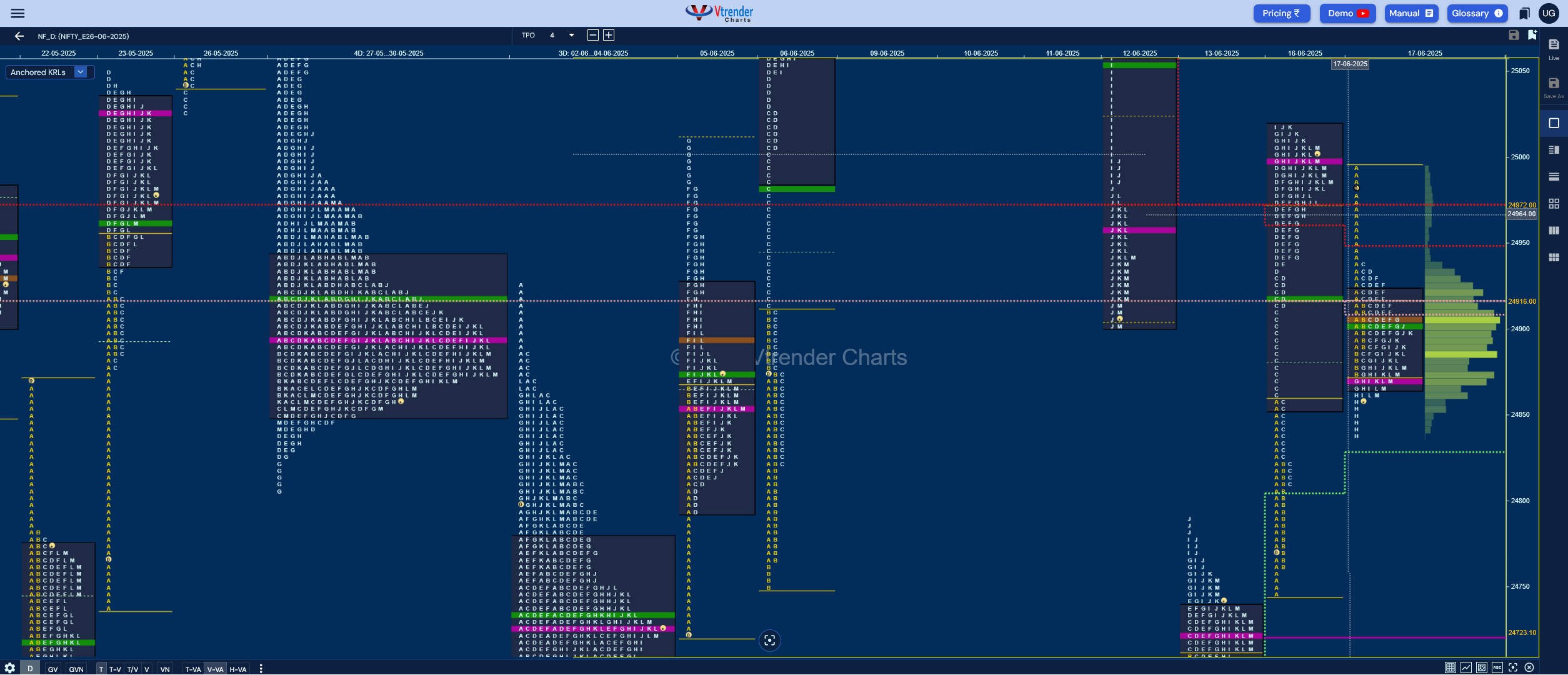Viewport: 1568px width, 675px height.
Task: Open the TPO value dropdown arrow
Action: point(571,35)
